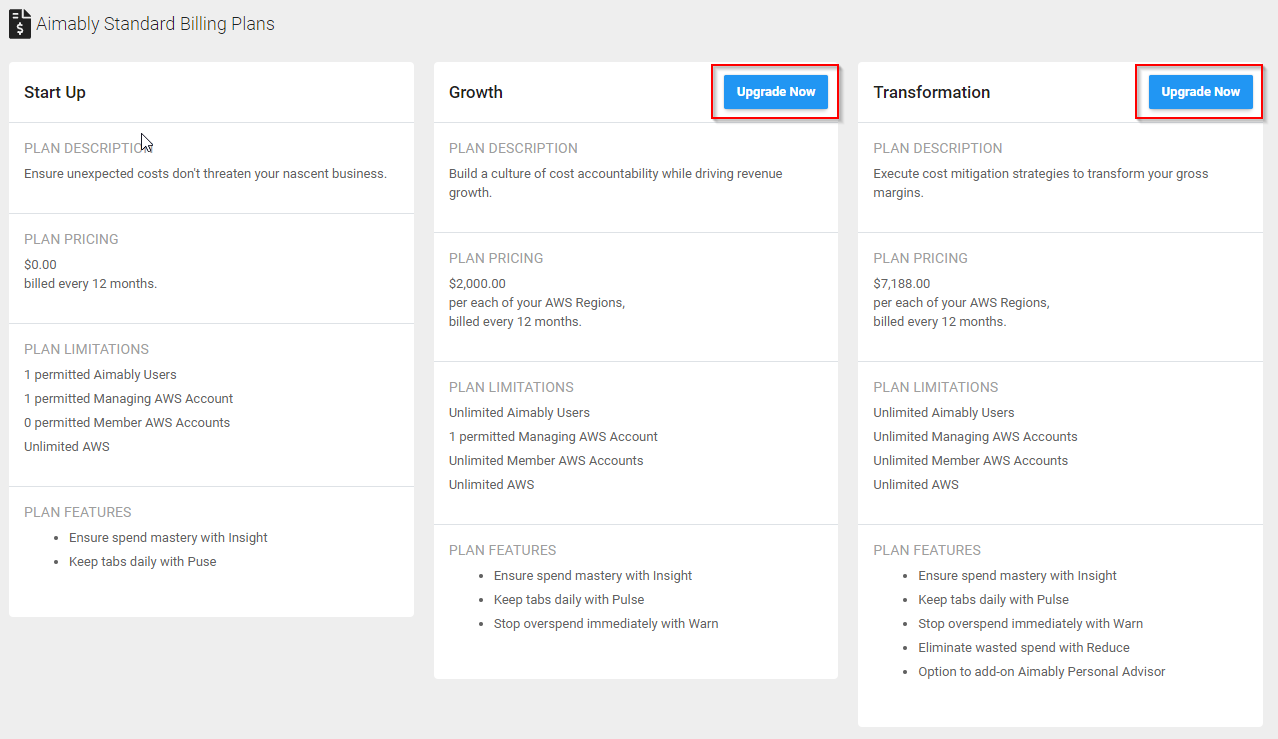This screenshot has height=739, width=1278.
Task: Click '1 permitted Aimably Users' limitation
Action: click(x=100, y=375)
